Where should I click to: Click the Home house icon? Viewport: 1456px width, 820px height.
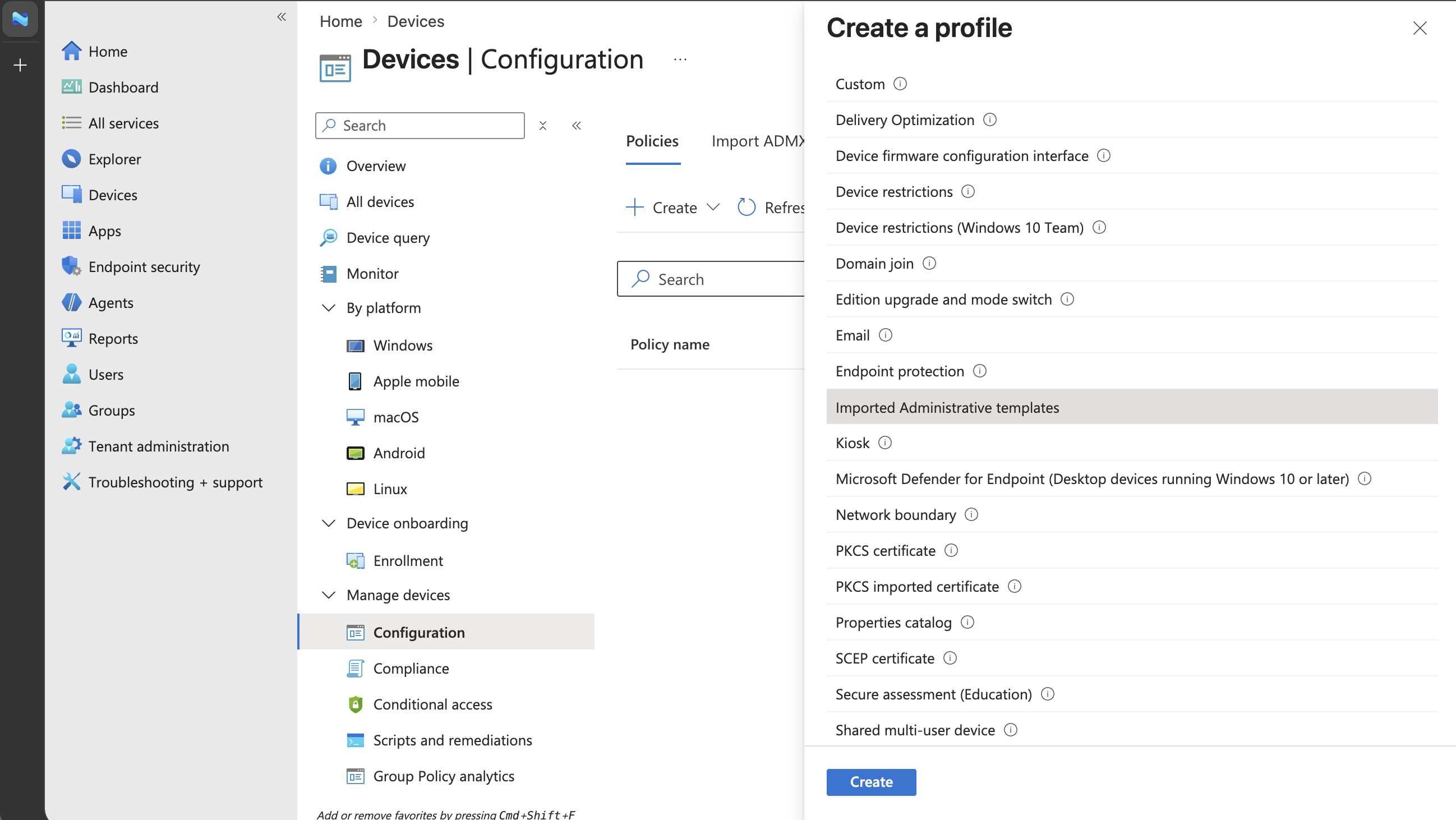71,51
